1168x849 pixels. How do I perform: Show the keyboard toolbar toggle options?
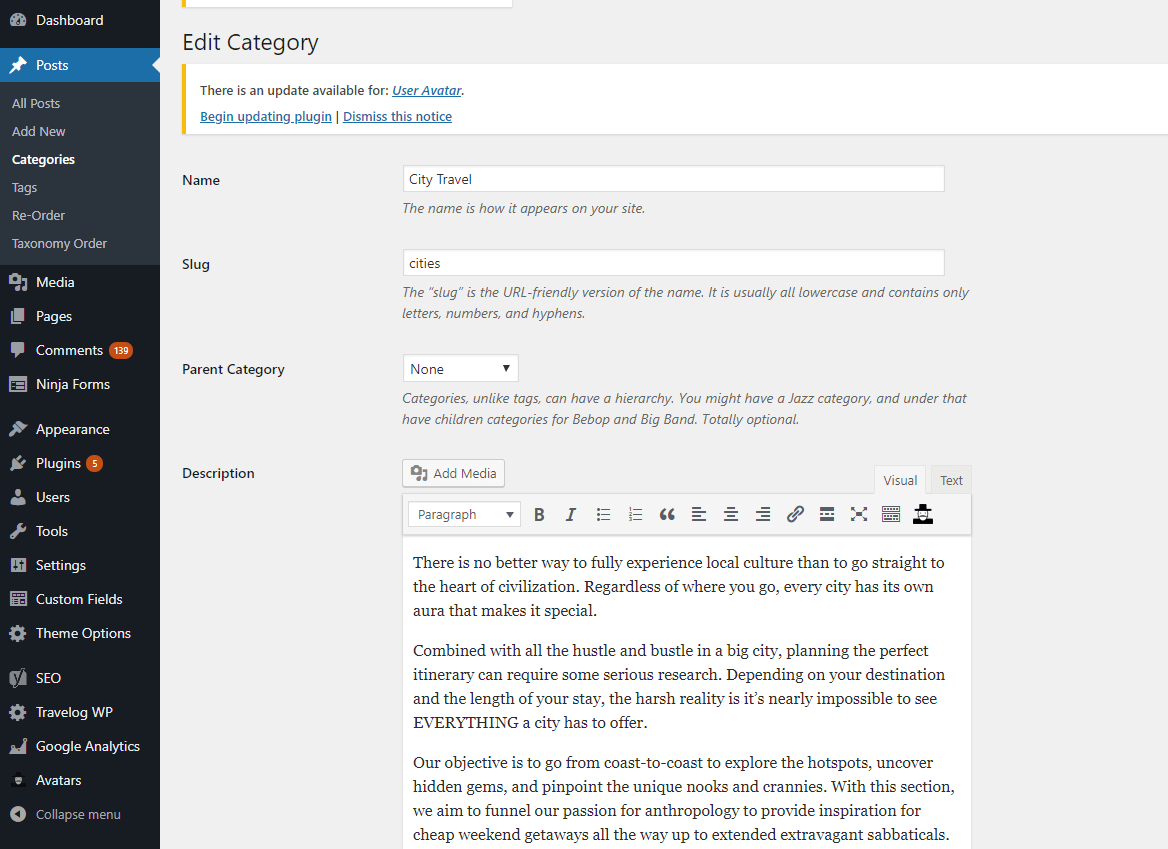[891, 513]
